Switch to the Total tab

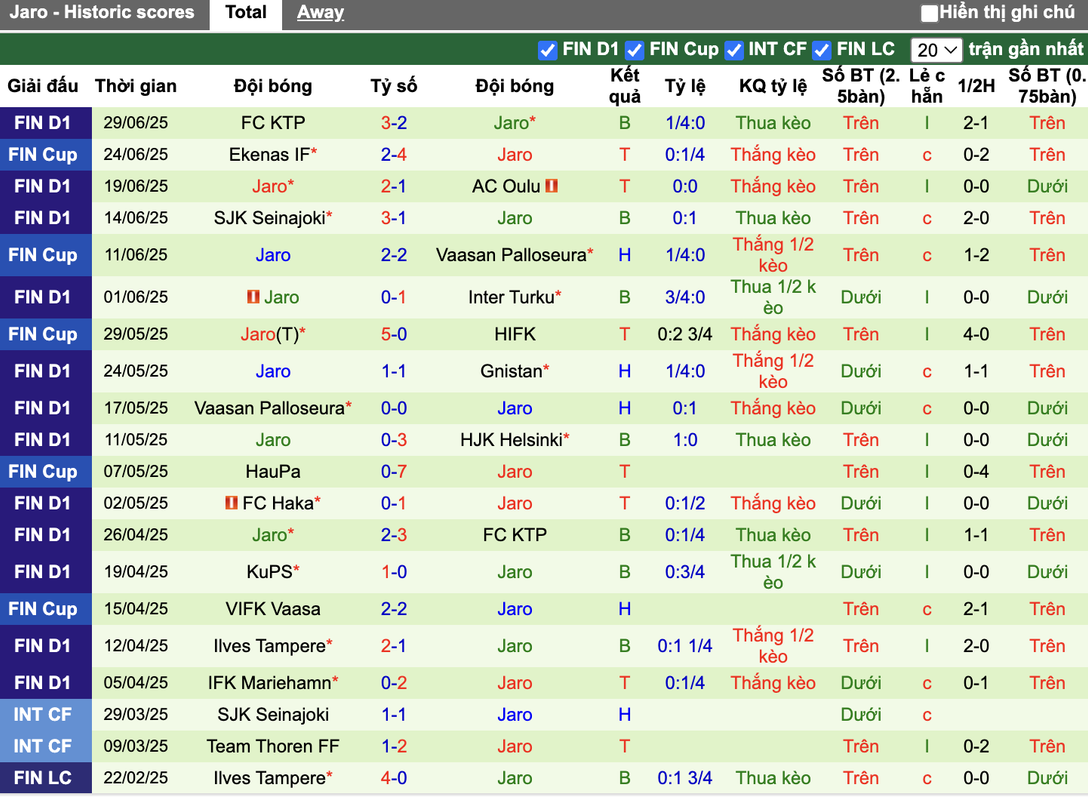pyautogui.click(x=246, y=13)
